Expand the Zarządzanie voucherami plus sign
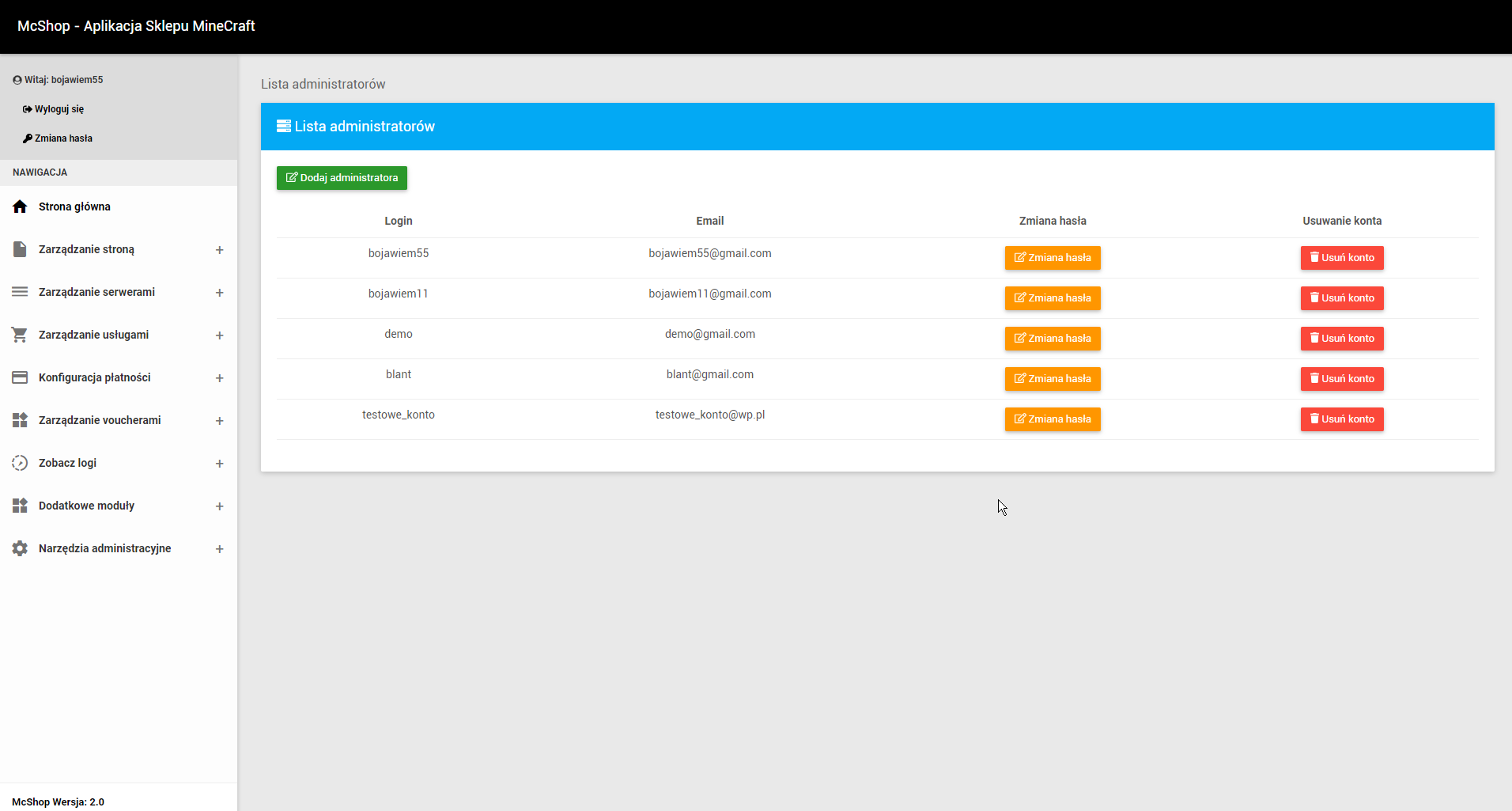This screenshot has height=811, width=1512. (x=219, y=421)
